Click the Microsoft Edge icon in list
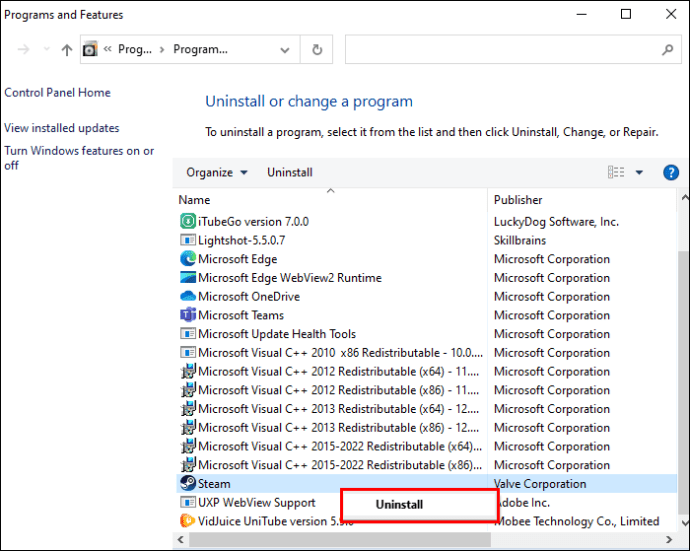Image resolution: width=690 pixels, height=551 pixels. tap(187, 259)
